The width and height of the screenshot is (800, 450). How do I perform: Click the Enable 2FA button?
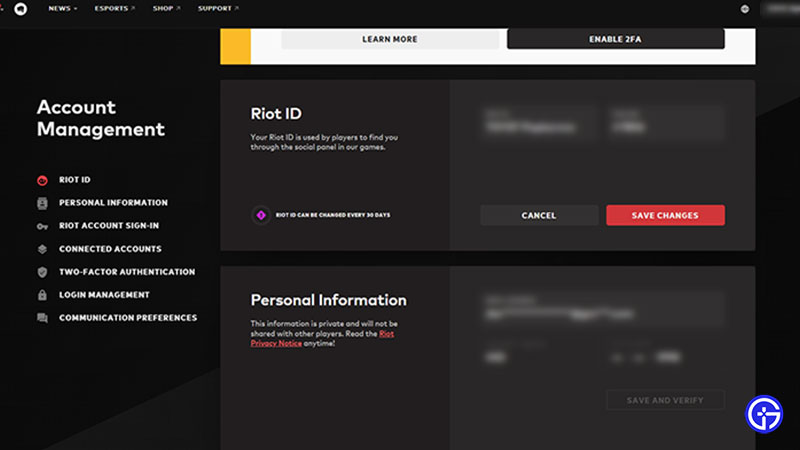[615, 39]
